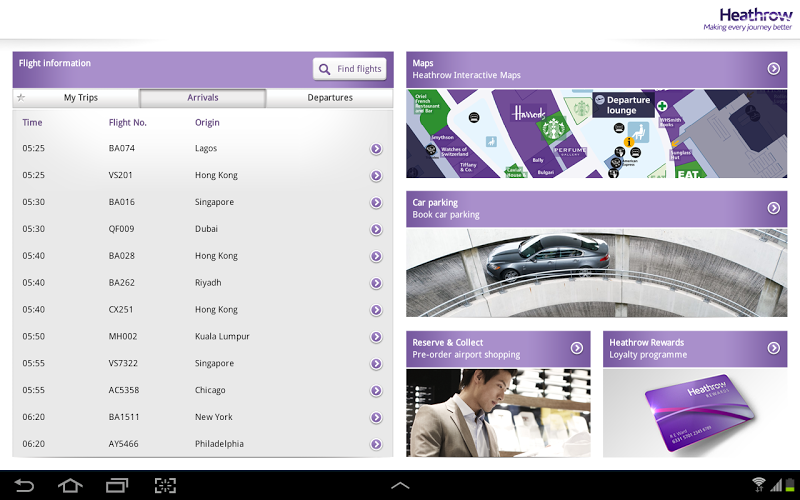The image size is (800, 500).
Task: Open details arrow for QF009 Dubai
Action: (376, 229)
